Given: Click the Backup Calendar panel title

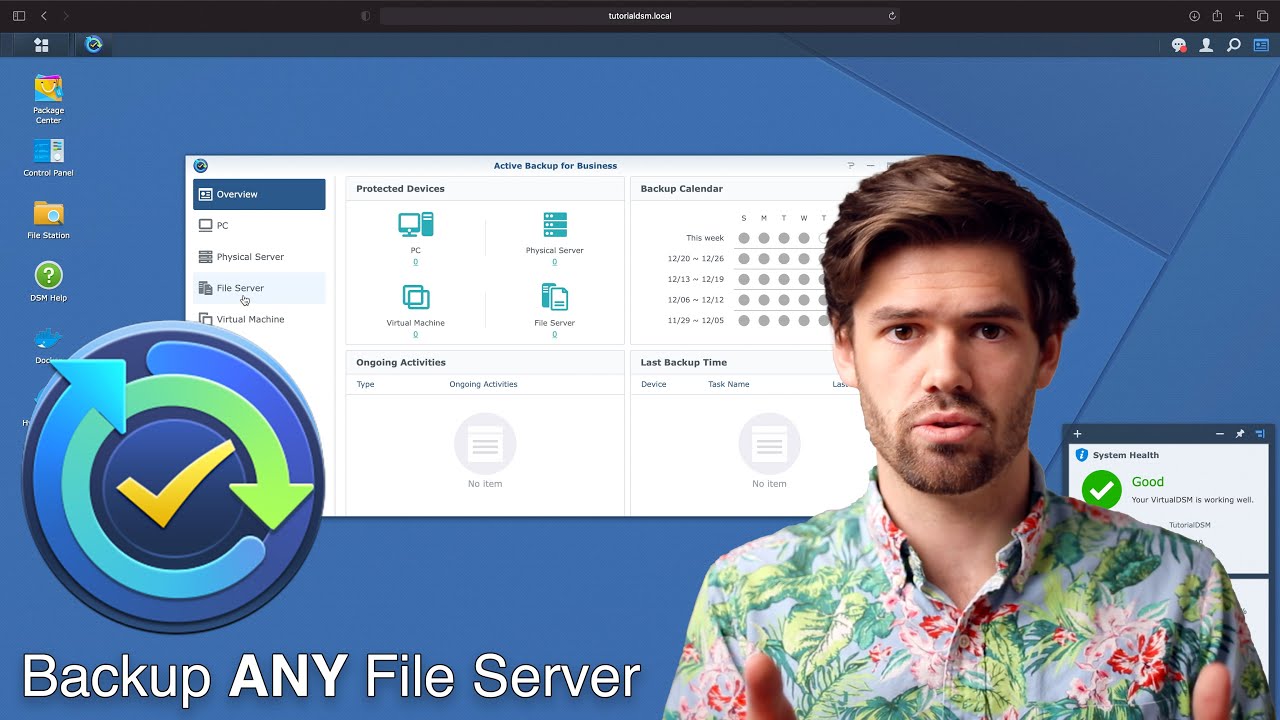Looking at the screenshot, I should tap(682, 188).
